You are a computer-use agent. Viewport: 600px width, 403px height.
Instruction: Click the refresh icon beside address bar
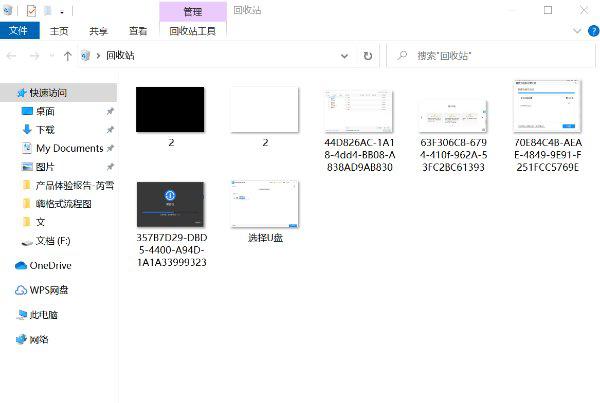(368, 56)
